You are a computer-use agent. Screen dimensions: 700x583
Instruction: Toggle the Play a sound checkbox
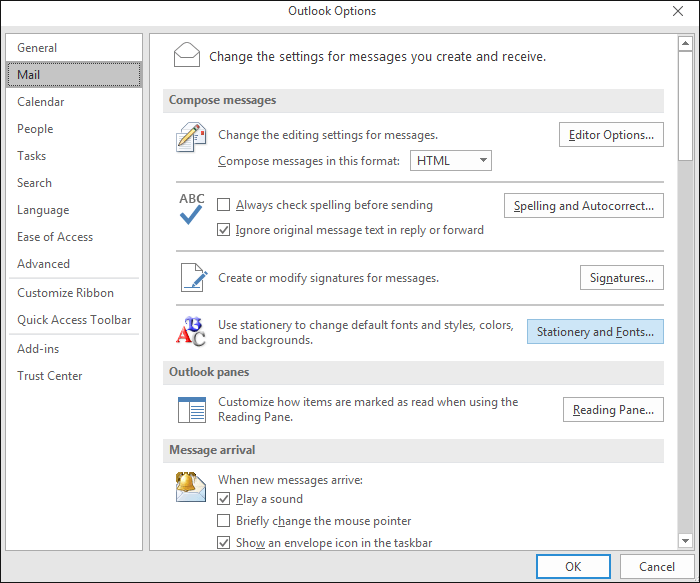(x=223, y=499)
